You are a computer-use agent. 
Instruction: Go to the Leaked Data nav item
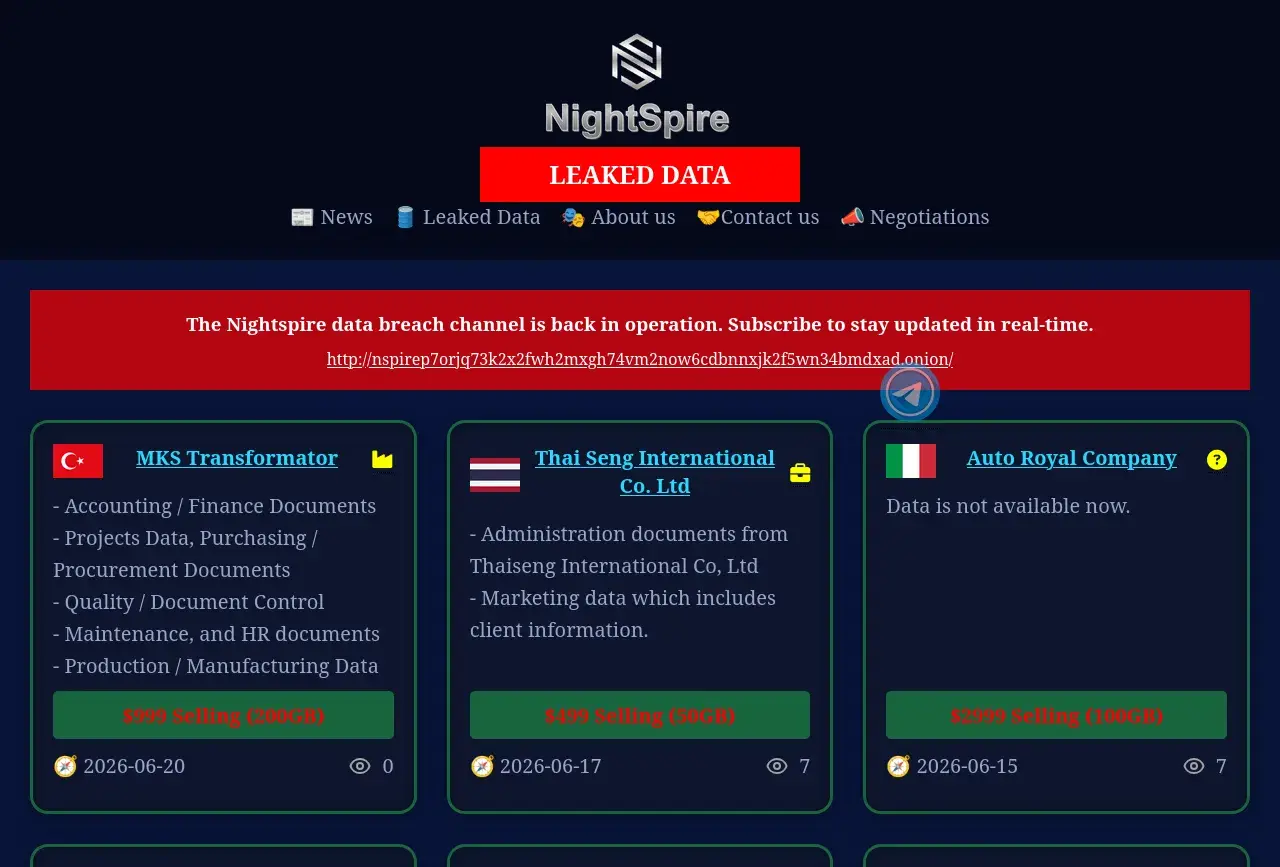(x=468, y=217)
